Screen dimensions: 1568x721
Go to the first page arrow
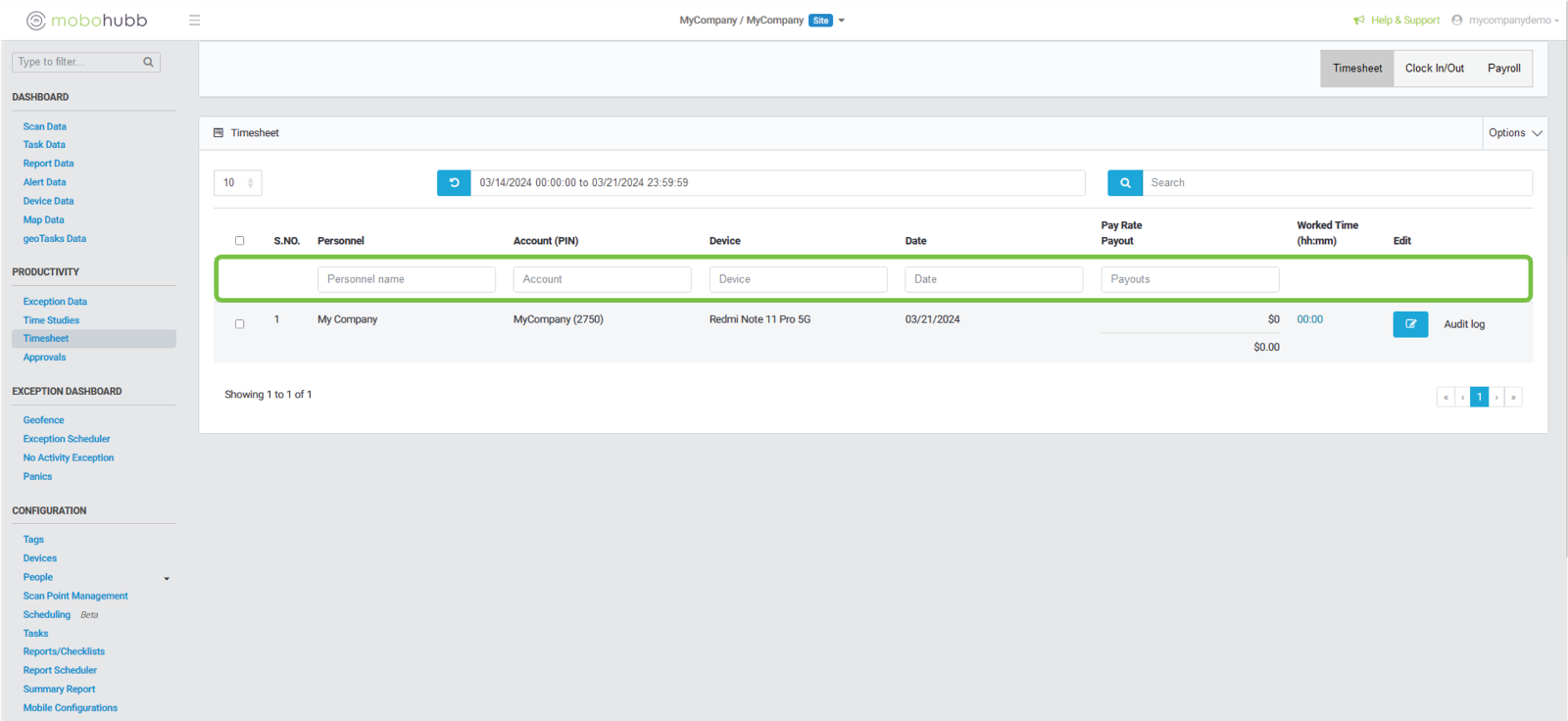[x=1445, y=397]
